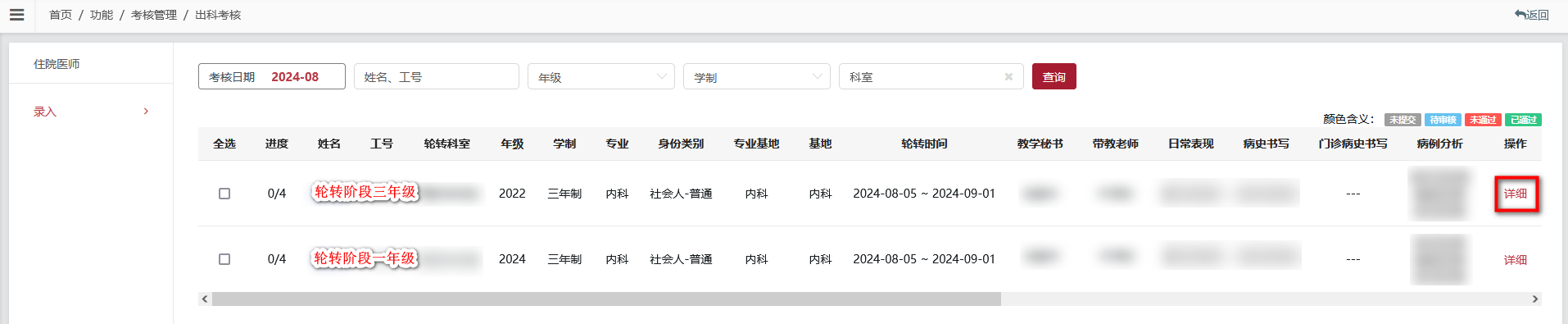This screenshot has width=1568, height=324.
Task: Click the 身份类别 column header
Action: pyautogui.click(x=681, y=144)
